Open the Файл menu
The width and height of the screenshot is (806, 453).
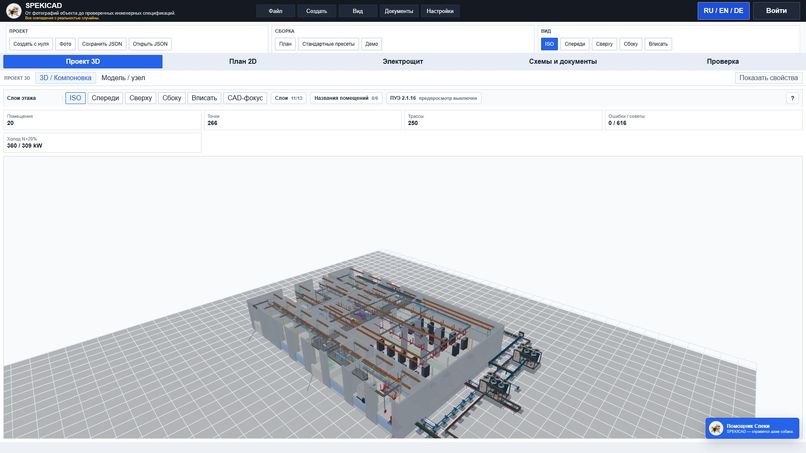pyautogui.click(x=276, y=11)
